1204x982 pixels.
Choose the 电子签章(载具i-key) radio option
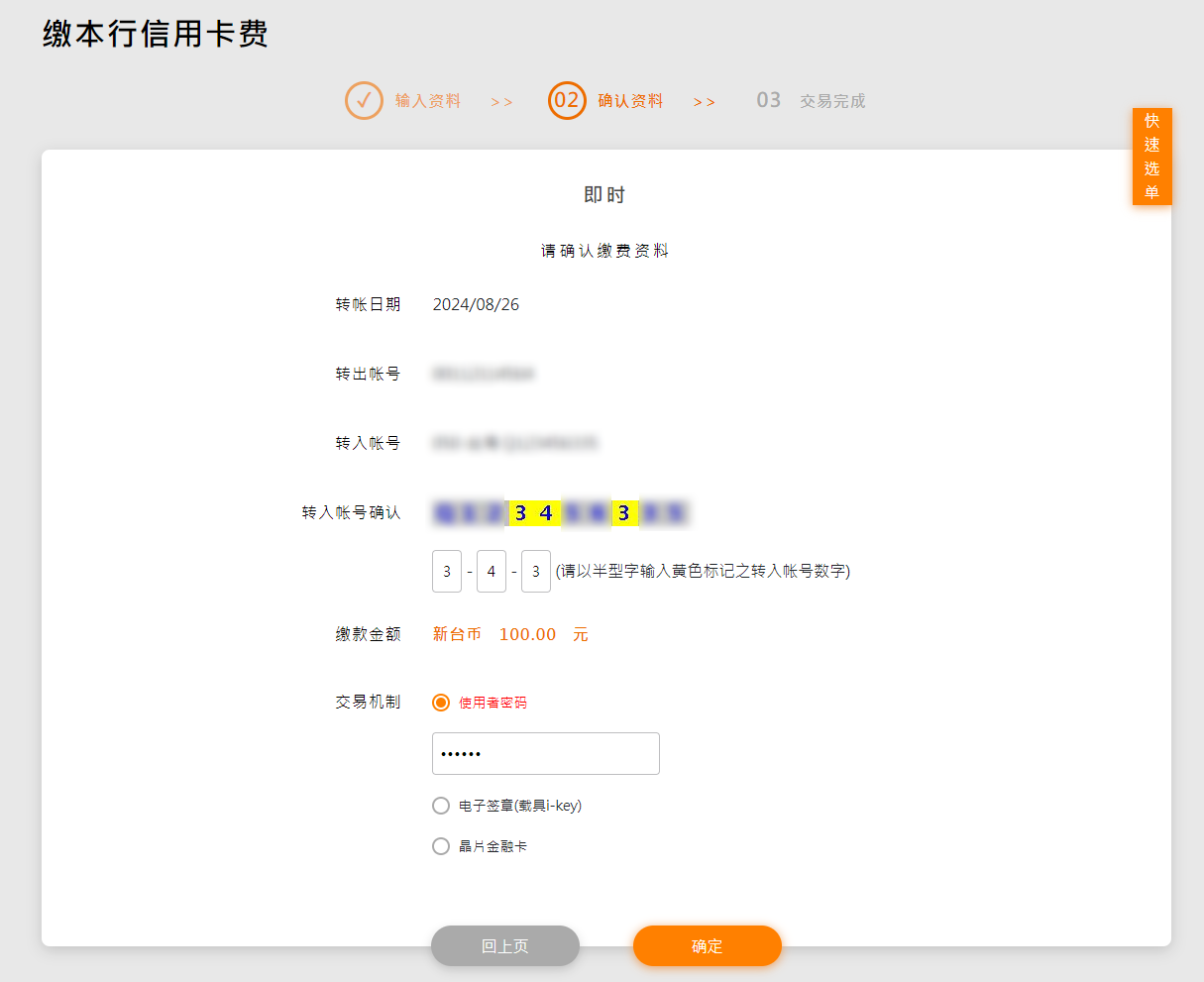[441, 806]
